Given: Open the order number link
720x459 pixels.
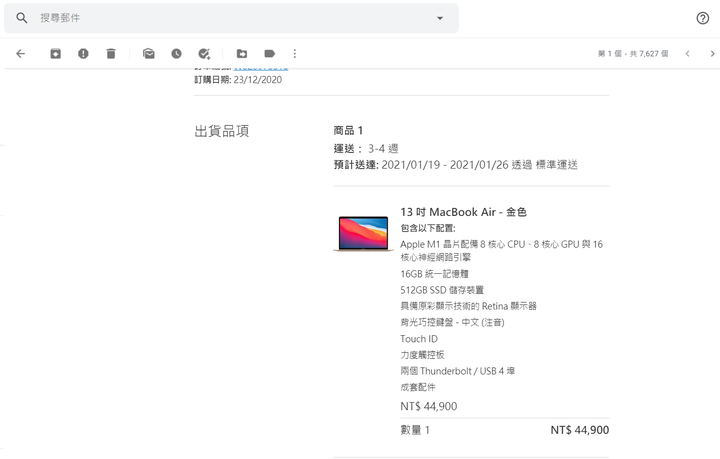Looking at the screenshot, I should coord(261,68).
